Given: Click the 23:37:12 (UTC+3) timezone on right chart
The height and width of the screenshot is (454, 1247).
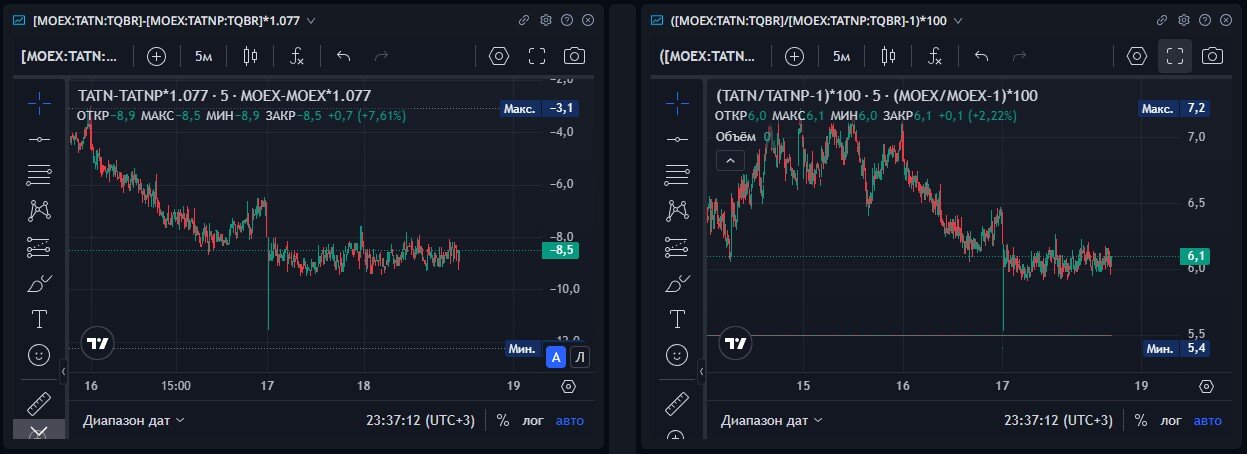Looking at the screenshot, I should coord(1056,420).
